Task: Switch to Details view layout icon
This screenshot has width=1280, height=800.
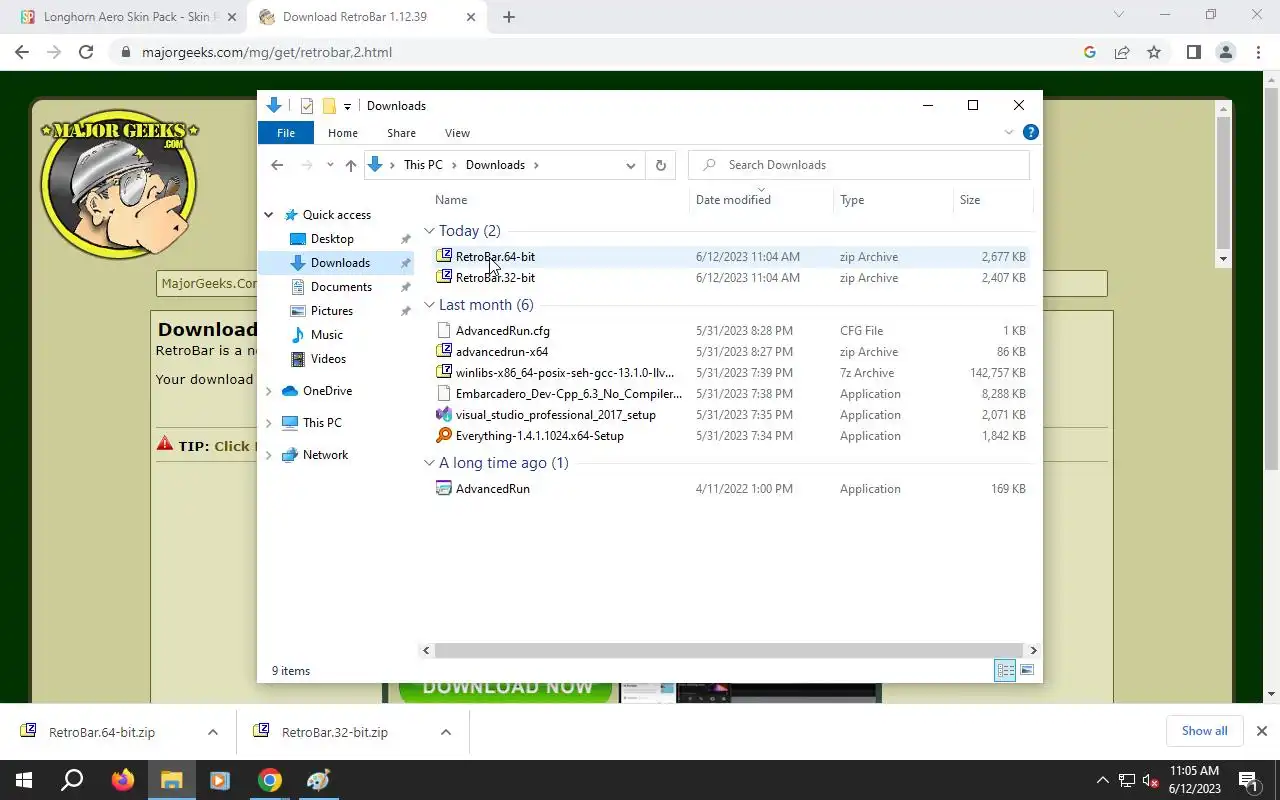Action: 1005,670
